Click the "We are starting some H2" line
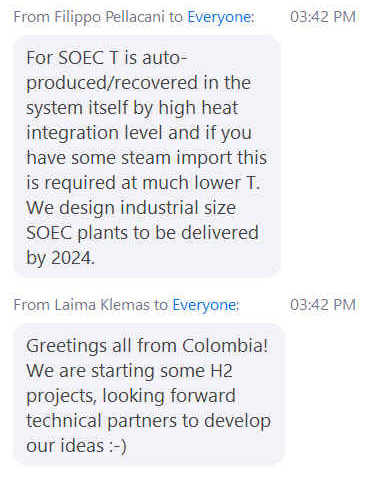This screenshot has height=477, width=375. tap(129, 371)
